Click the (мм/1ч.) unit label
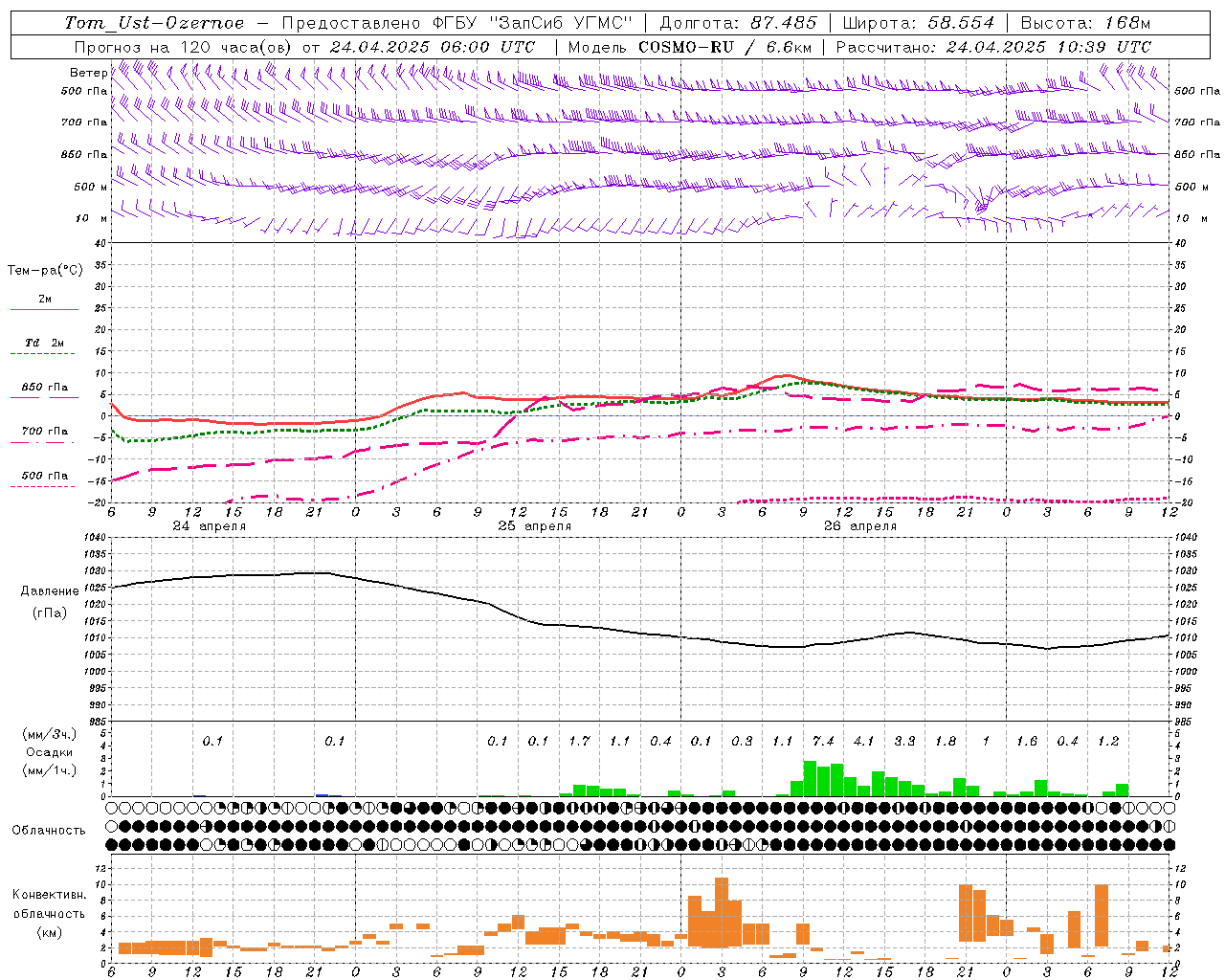1225x980 pixels. pos(50,770)
